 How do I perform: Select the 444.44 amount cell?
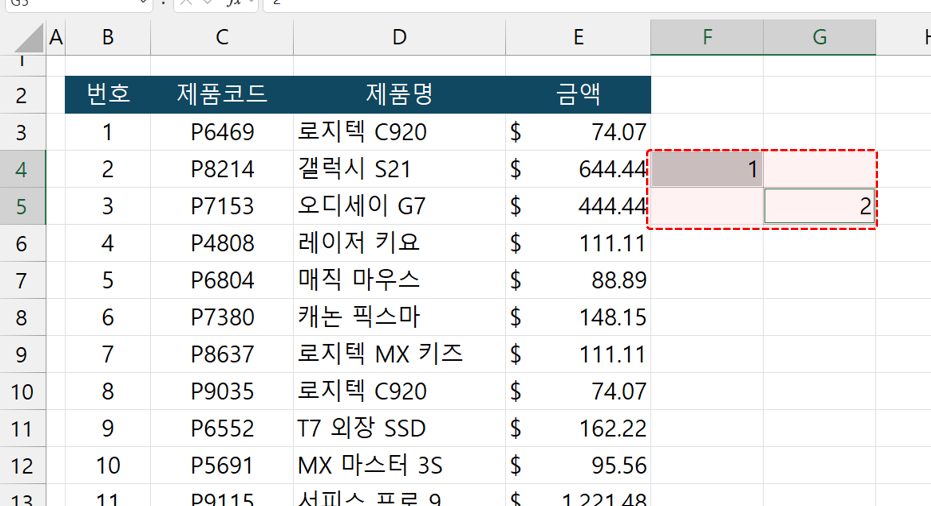(x=578, y=206)
